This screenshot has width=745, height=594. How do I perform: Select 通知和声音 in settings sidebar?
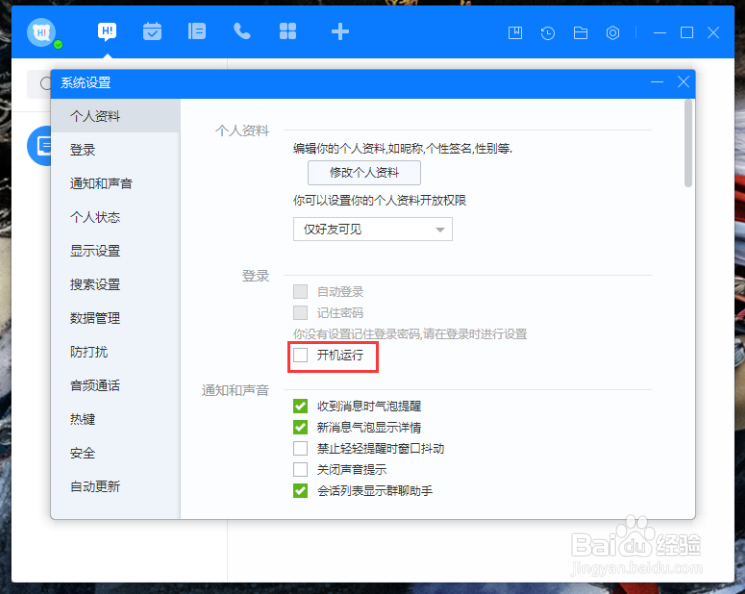click(x=115, y=183)
